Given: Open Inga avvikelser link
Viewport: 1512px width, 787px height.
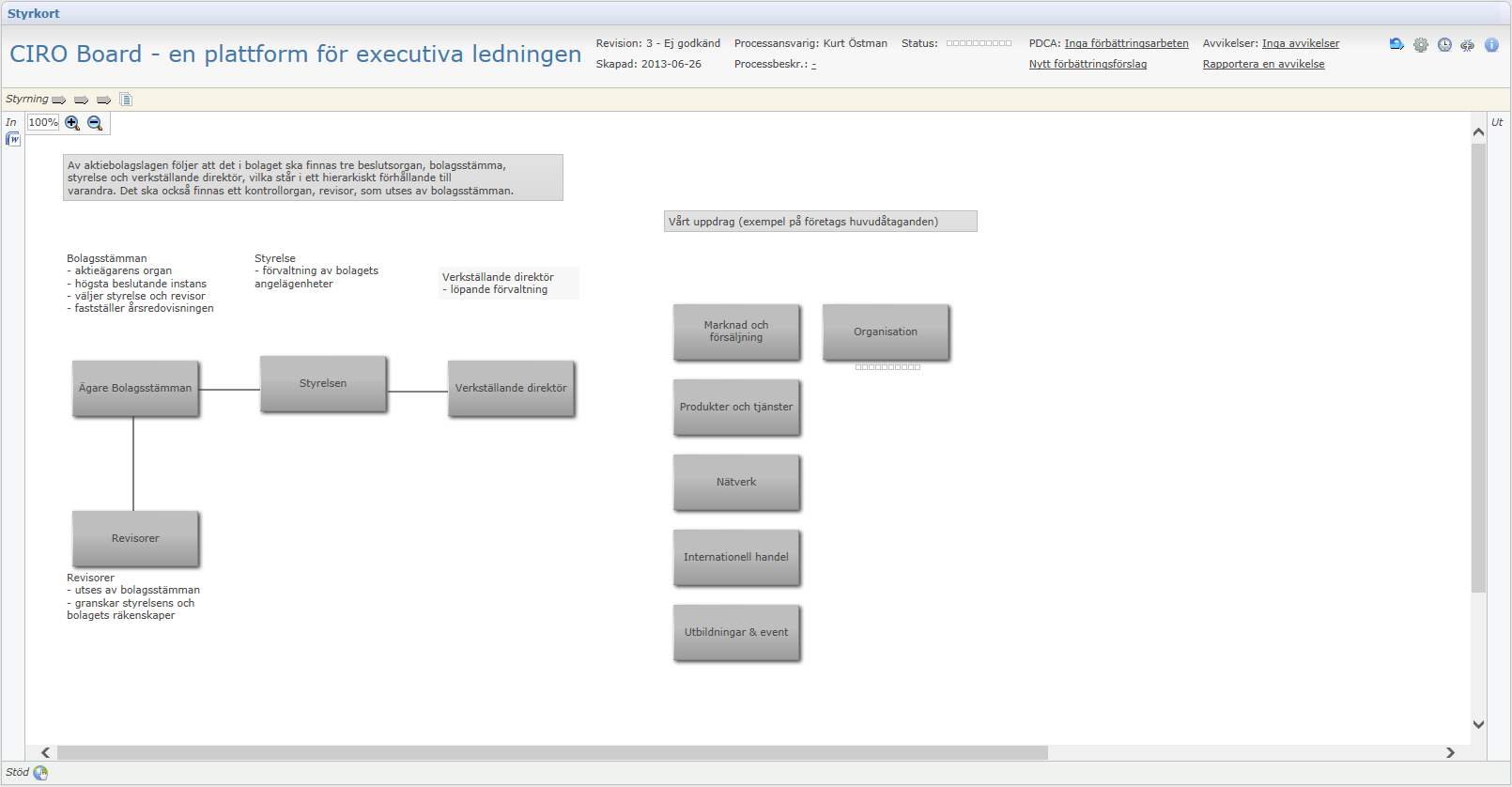Looking at the screenshot, I should click(x=1301, y=43).
